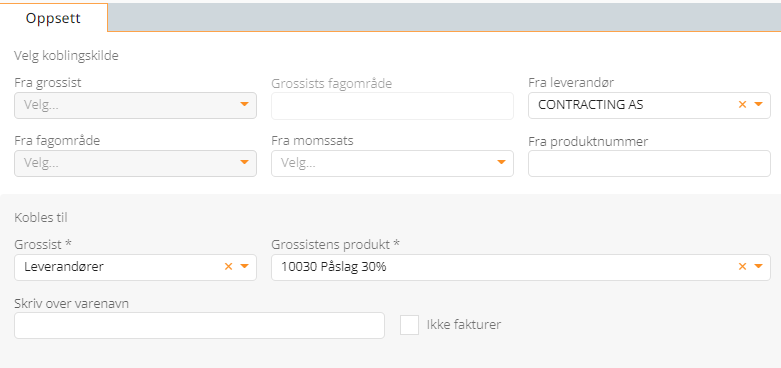Switch to the Oppsett tab

(53, 18)
